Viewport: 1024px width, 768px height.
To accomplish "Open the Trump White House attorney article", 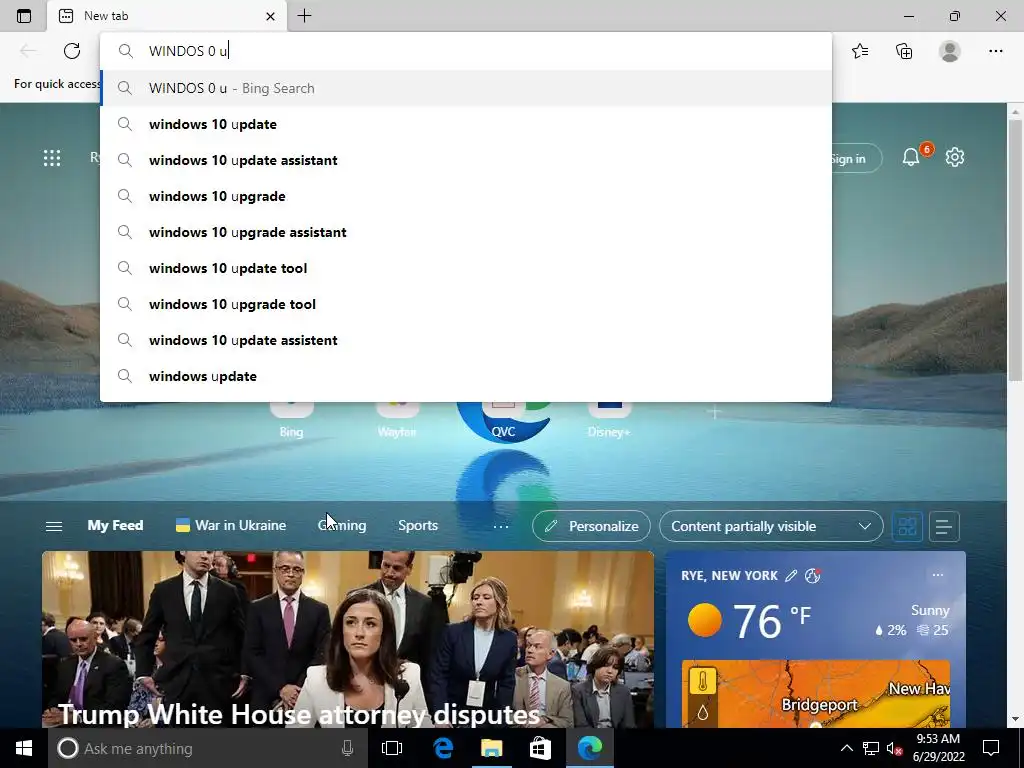I will click(347, 639).
